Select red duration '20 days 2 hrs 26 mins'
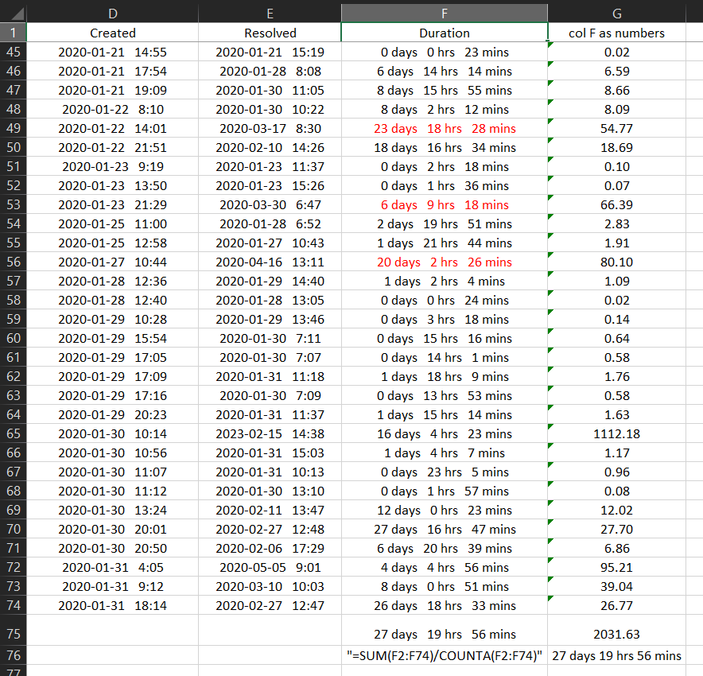Viewport: 703px width, 676px height. click(444, 262)
